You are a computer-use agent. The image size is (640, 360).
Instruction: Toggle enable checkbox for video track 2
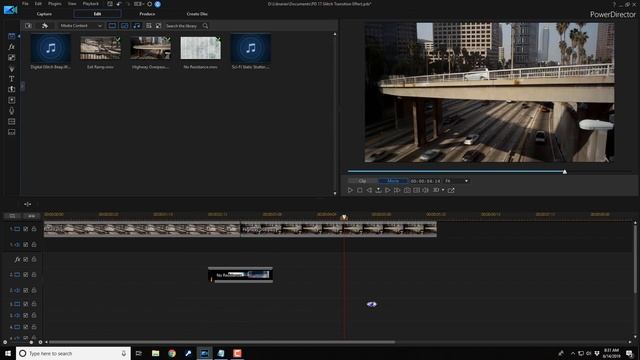(25, 275)
